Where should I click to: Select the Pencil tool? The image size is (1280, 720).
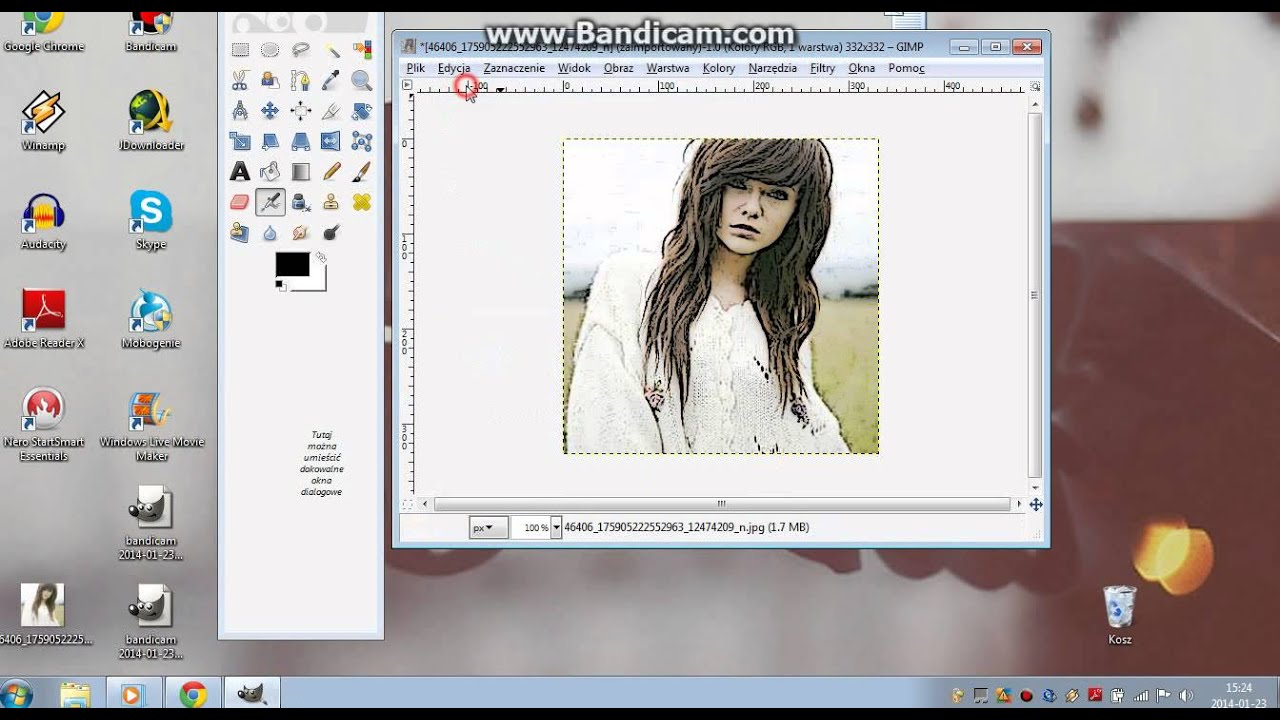[x=331, y=172]
